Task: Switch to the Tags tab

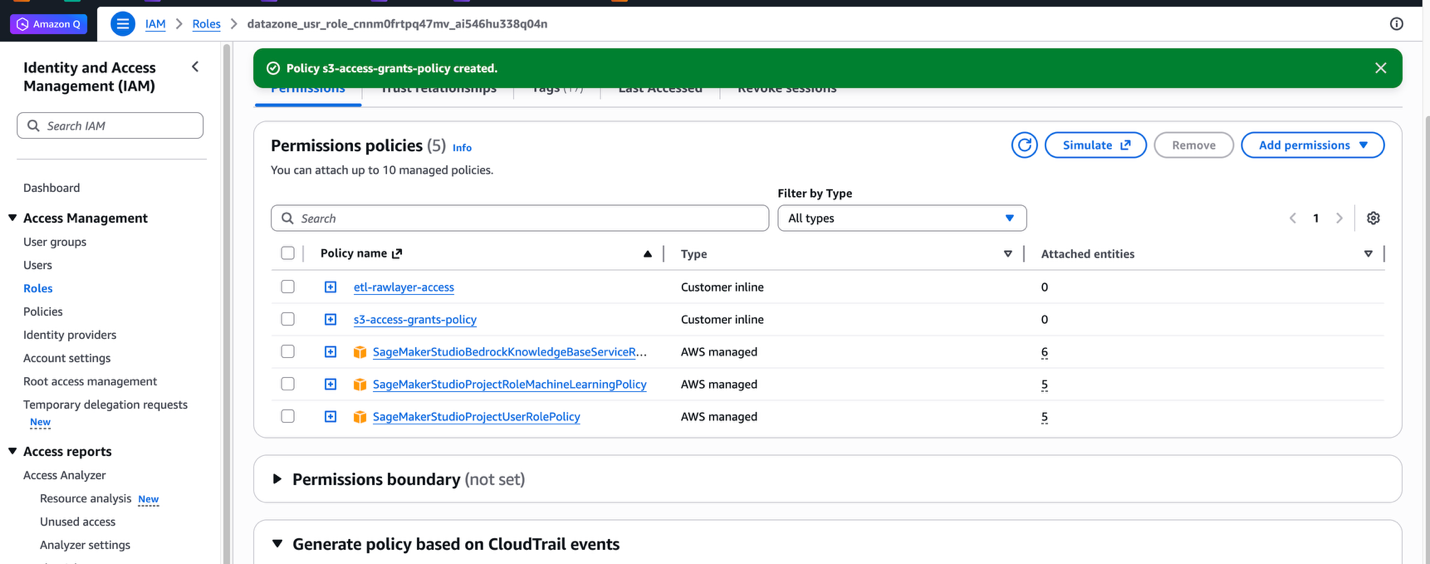Action: (557, 89)
